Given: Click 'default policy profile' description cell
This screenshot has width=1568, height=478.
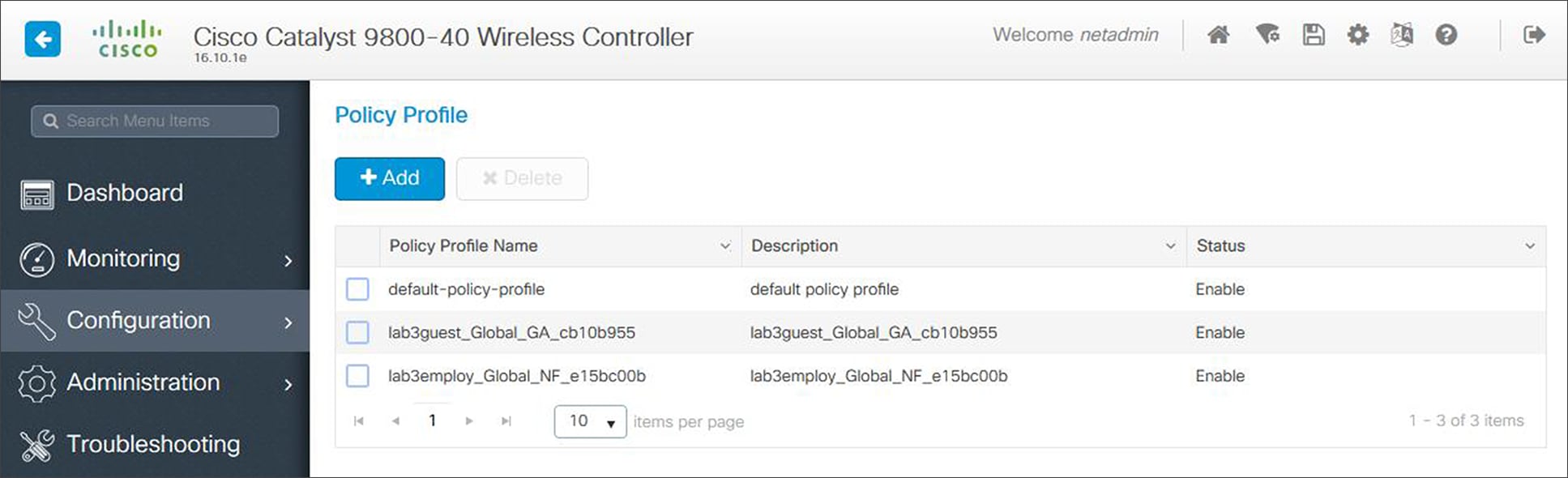Looking at the screenshot, I should click(824, 289).
